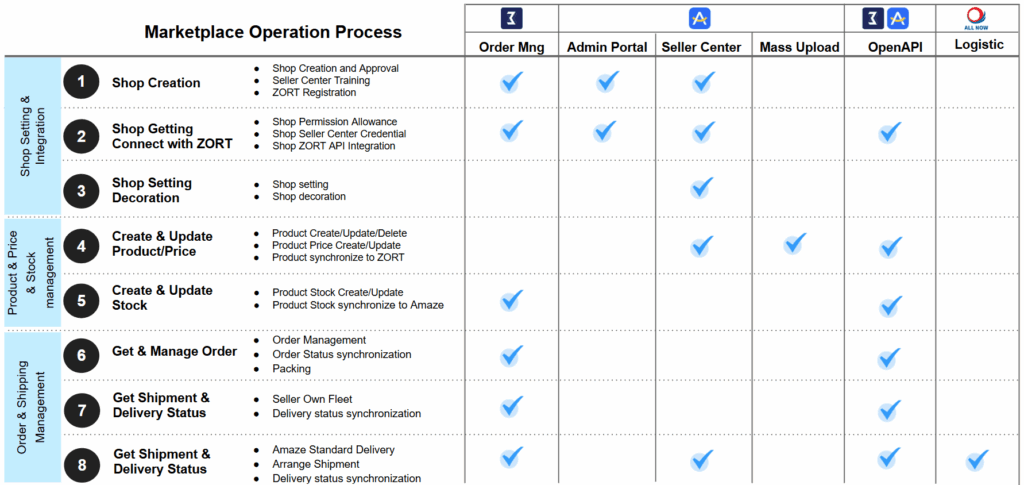This screenshot has height=485, width=1024.
Task: Click the number 1 circle for Shop Creation
Action: (x=81, y=82)
